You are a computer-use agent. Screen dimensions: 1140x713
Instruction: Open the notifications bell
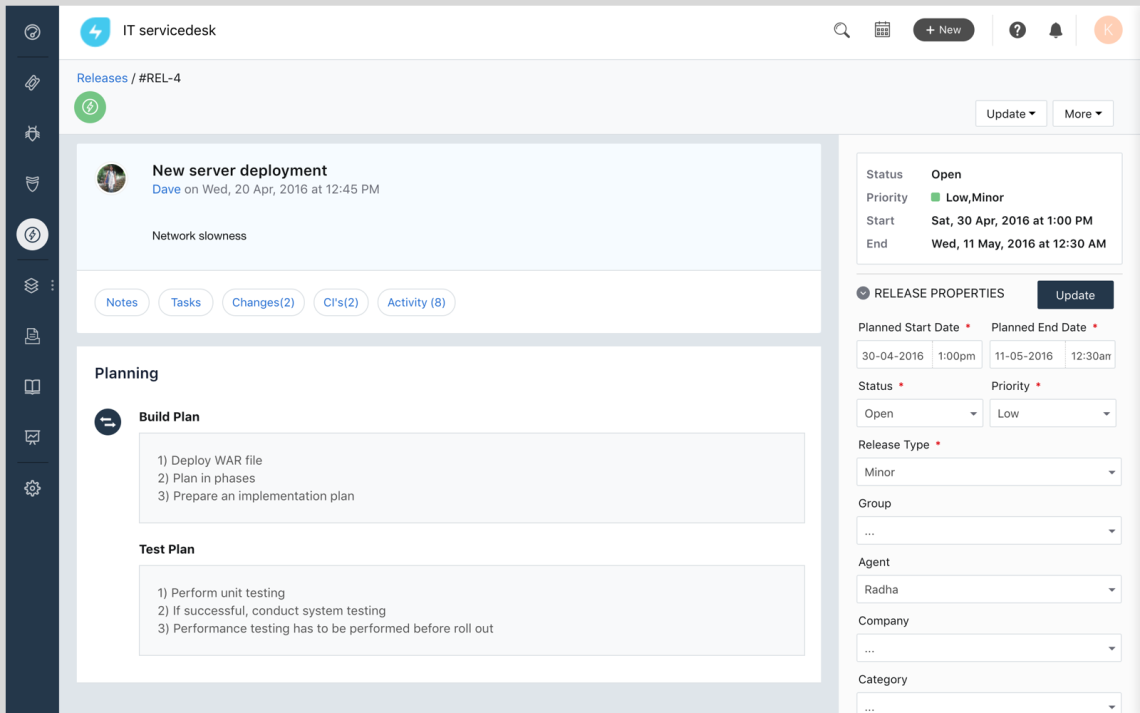click(x=1055, y=30)
